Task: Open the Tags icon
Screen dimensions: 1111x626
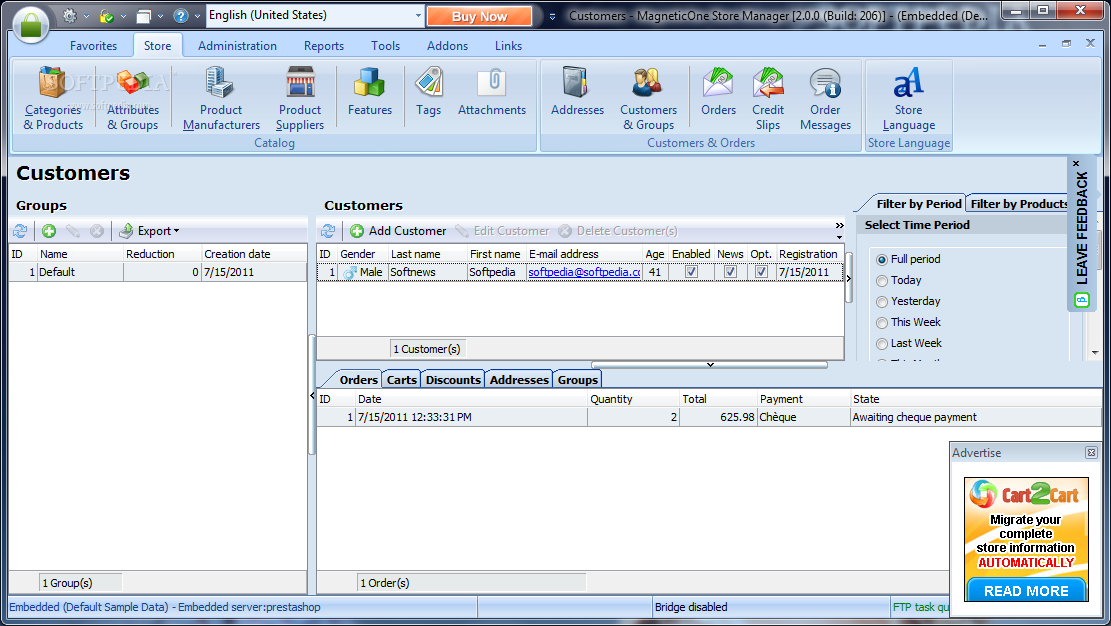Action: (429, 91)
